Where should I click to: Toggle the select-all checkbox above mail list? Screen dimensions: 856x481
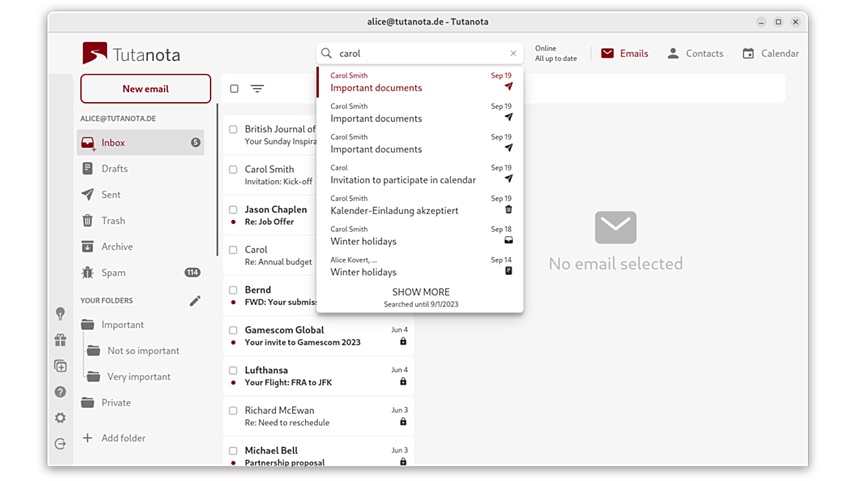coord(234,88)
